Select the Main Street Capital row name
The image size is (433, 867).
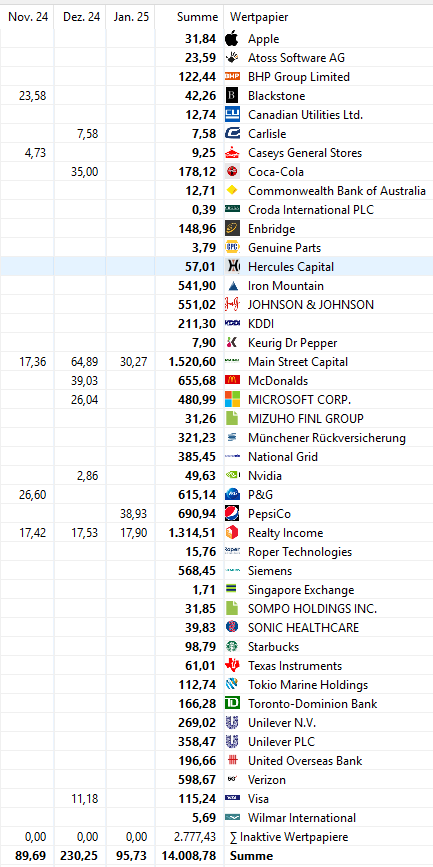(298, 362)
